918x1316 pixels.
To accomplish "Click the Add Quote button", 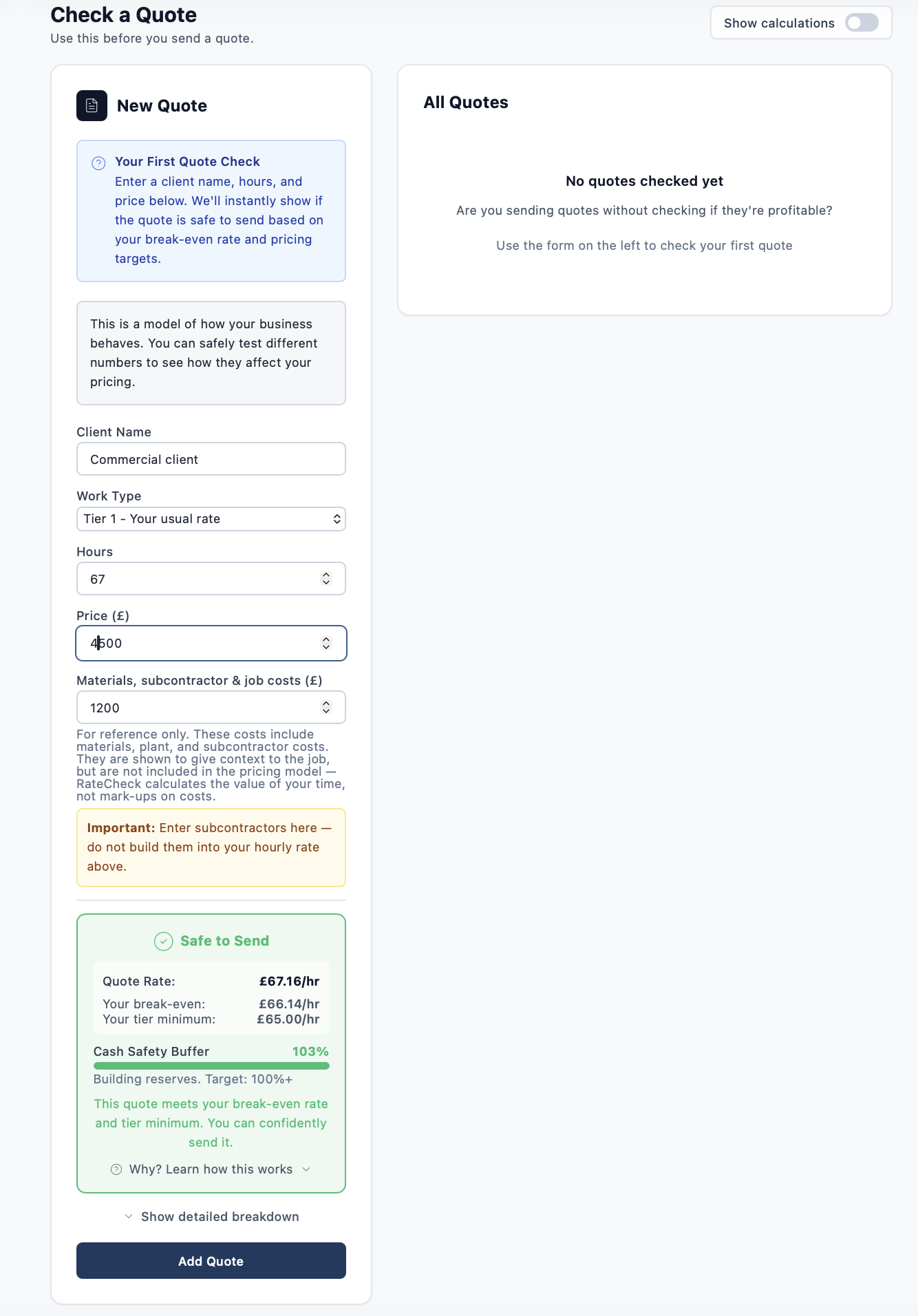I will coord(211,1260).
